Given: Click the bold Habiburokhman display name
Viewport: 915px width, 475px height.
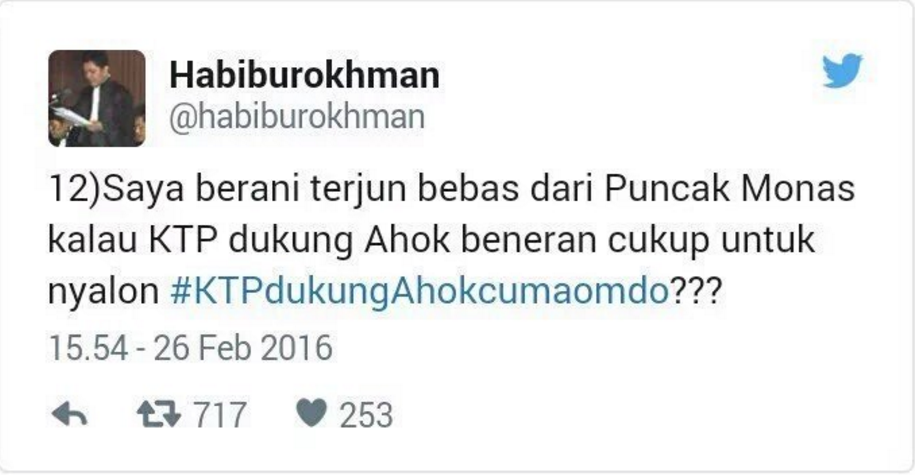Looking at the screenshot, I should (304, 75).
